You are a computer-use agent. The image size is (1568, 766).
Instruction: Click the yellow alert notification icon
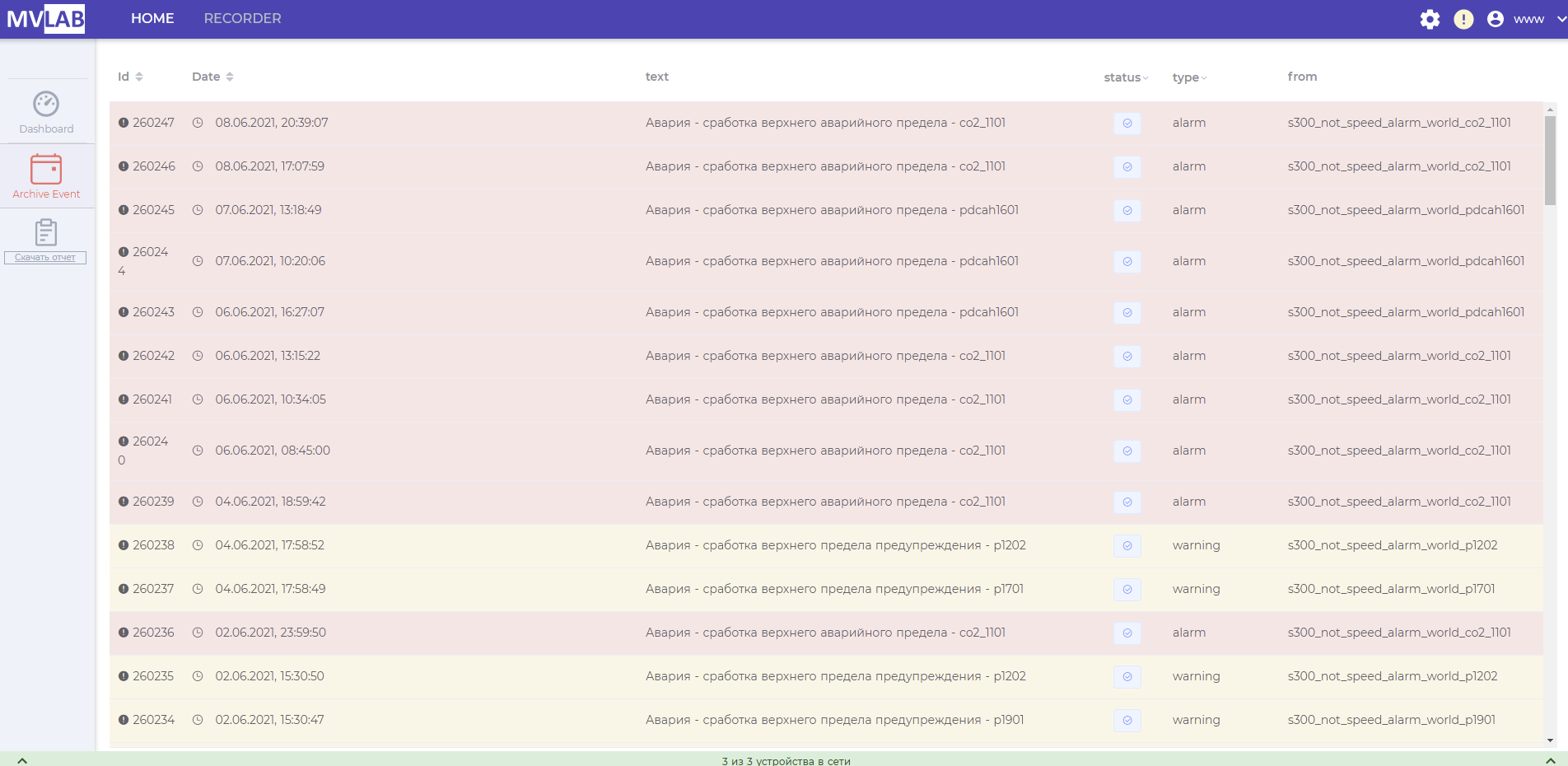coord(1463,19)
